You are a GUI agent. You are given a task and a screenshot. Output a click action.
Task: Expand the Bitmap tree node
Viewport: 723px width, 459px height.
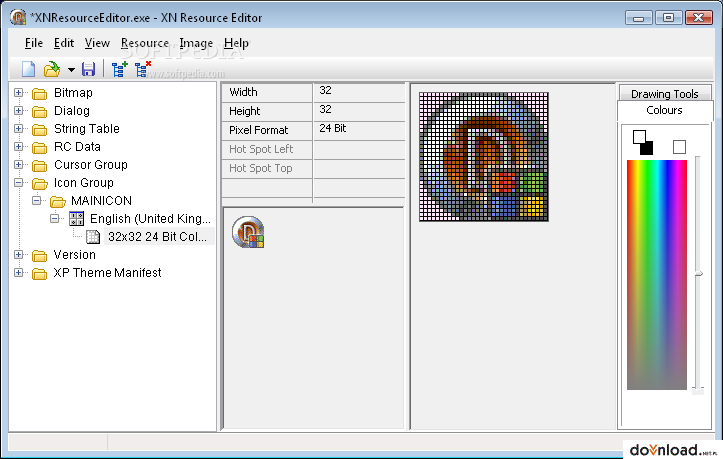coord(18,93)
